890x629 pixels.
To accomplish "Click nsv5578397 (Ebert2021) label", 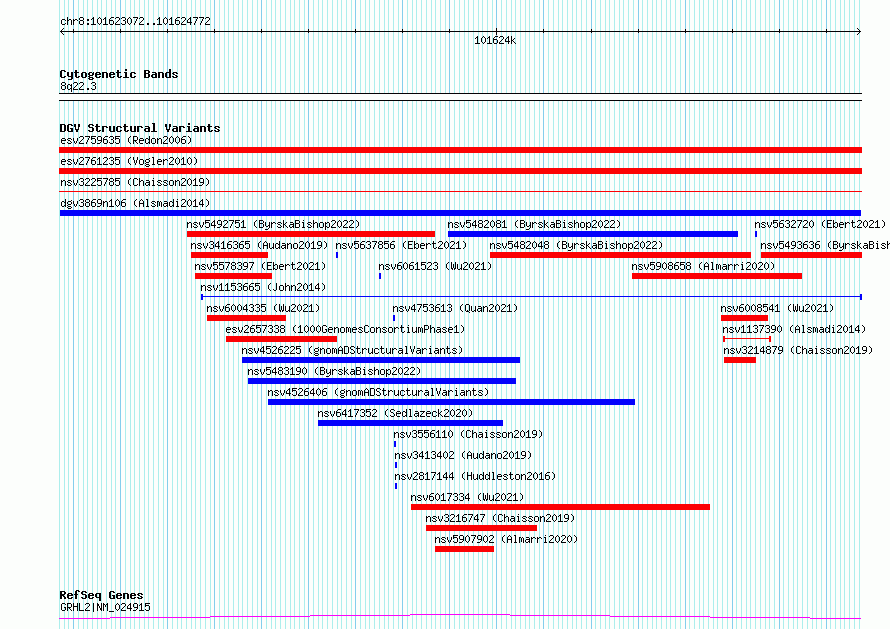I will tap(261, 266).
